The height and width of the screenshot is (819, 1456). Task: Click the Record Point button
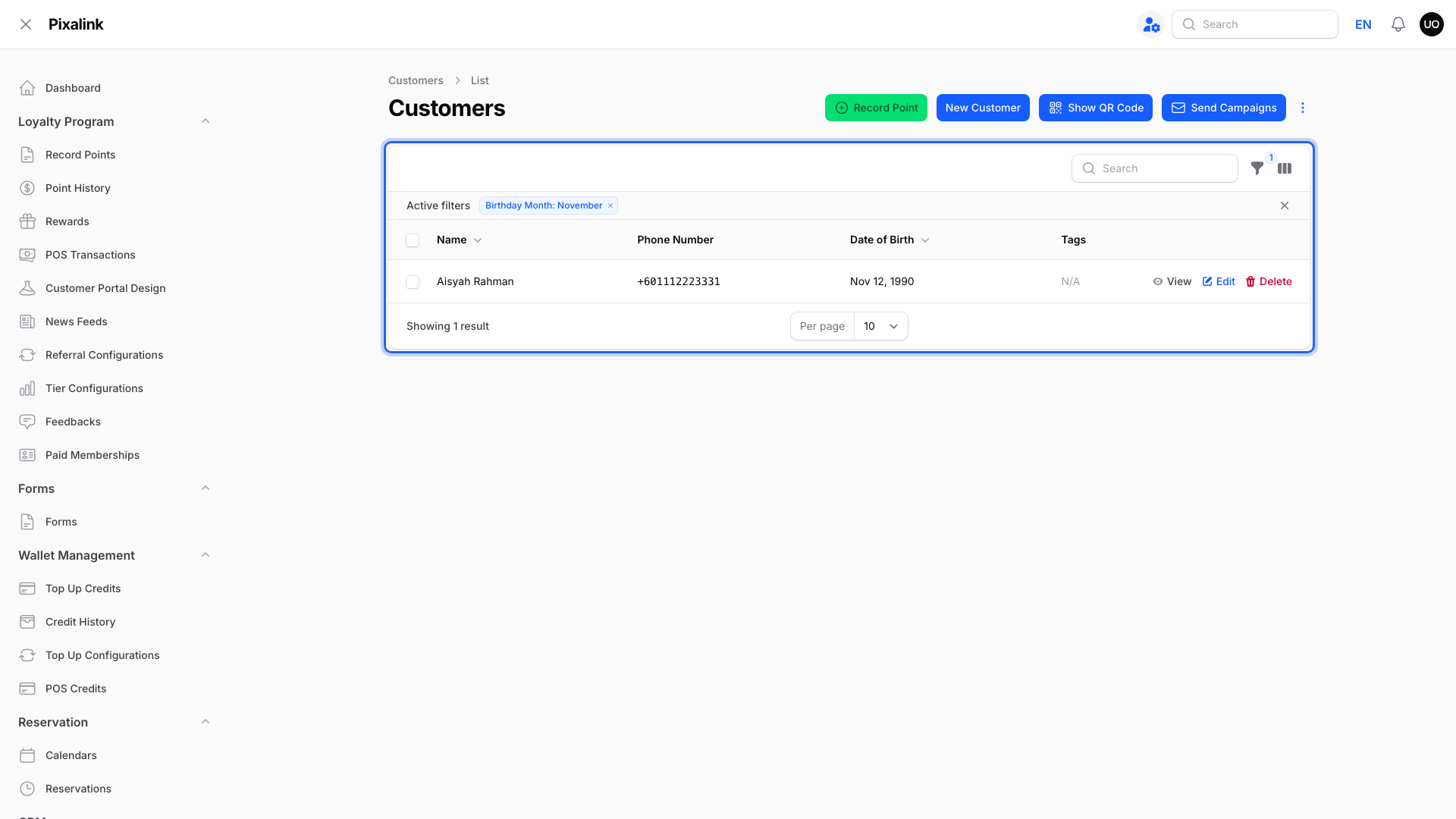pyautogui.click(x=876, y=108)
